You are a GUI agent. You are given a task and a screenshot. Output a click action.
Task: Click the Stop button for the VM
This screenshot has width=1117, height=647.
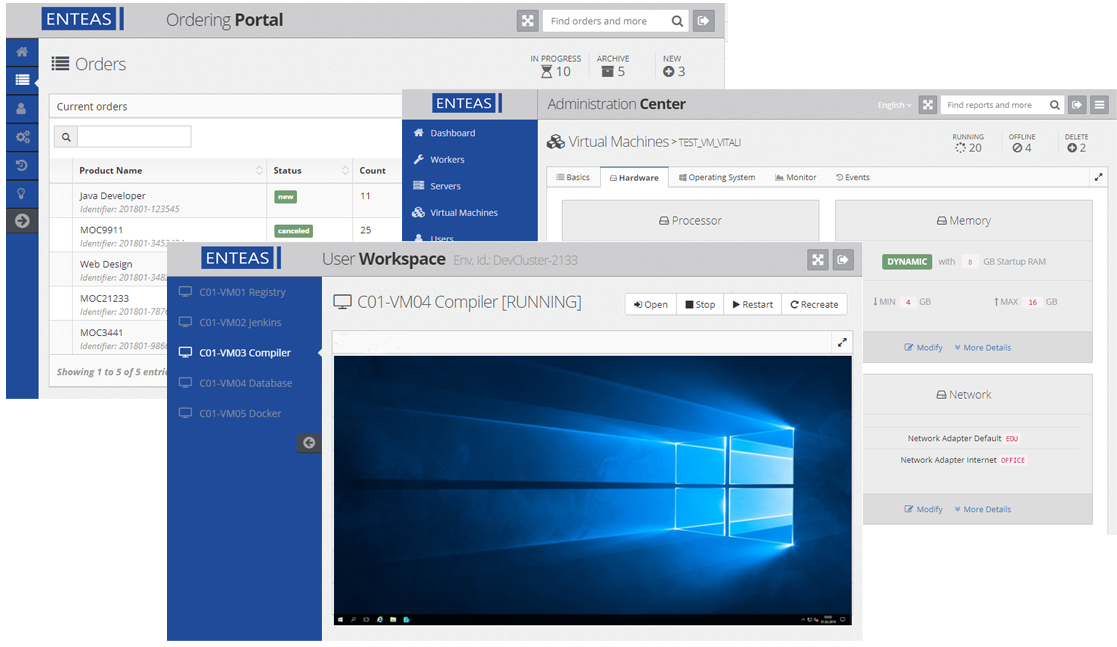point(700,305)
